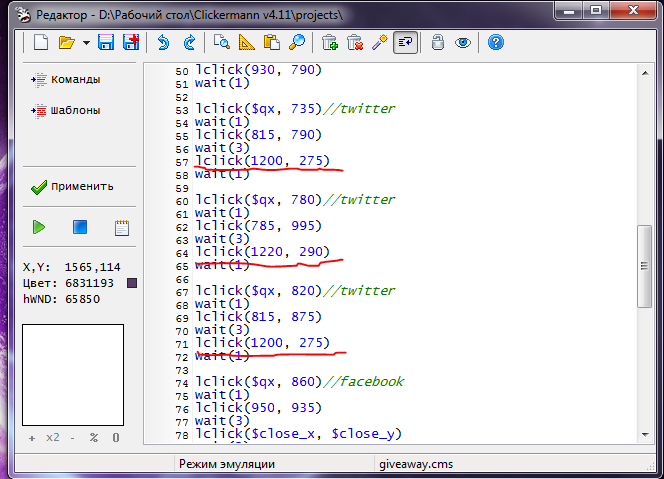Screen dimensions: 664x479
Task: Click trash bin with red cross icon
Action: tap(355, 43)
